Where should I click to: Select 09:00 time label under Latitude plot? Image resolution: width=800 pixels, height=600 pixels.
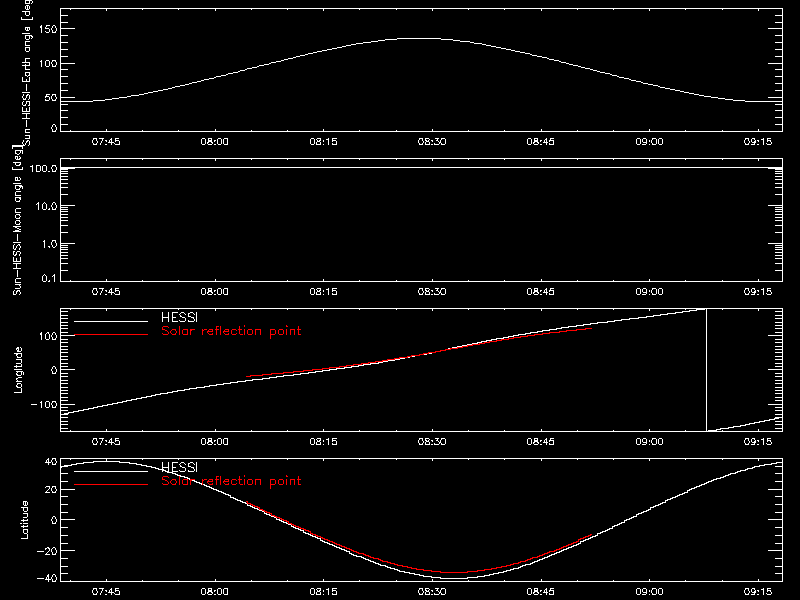pos(649,592)
